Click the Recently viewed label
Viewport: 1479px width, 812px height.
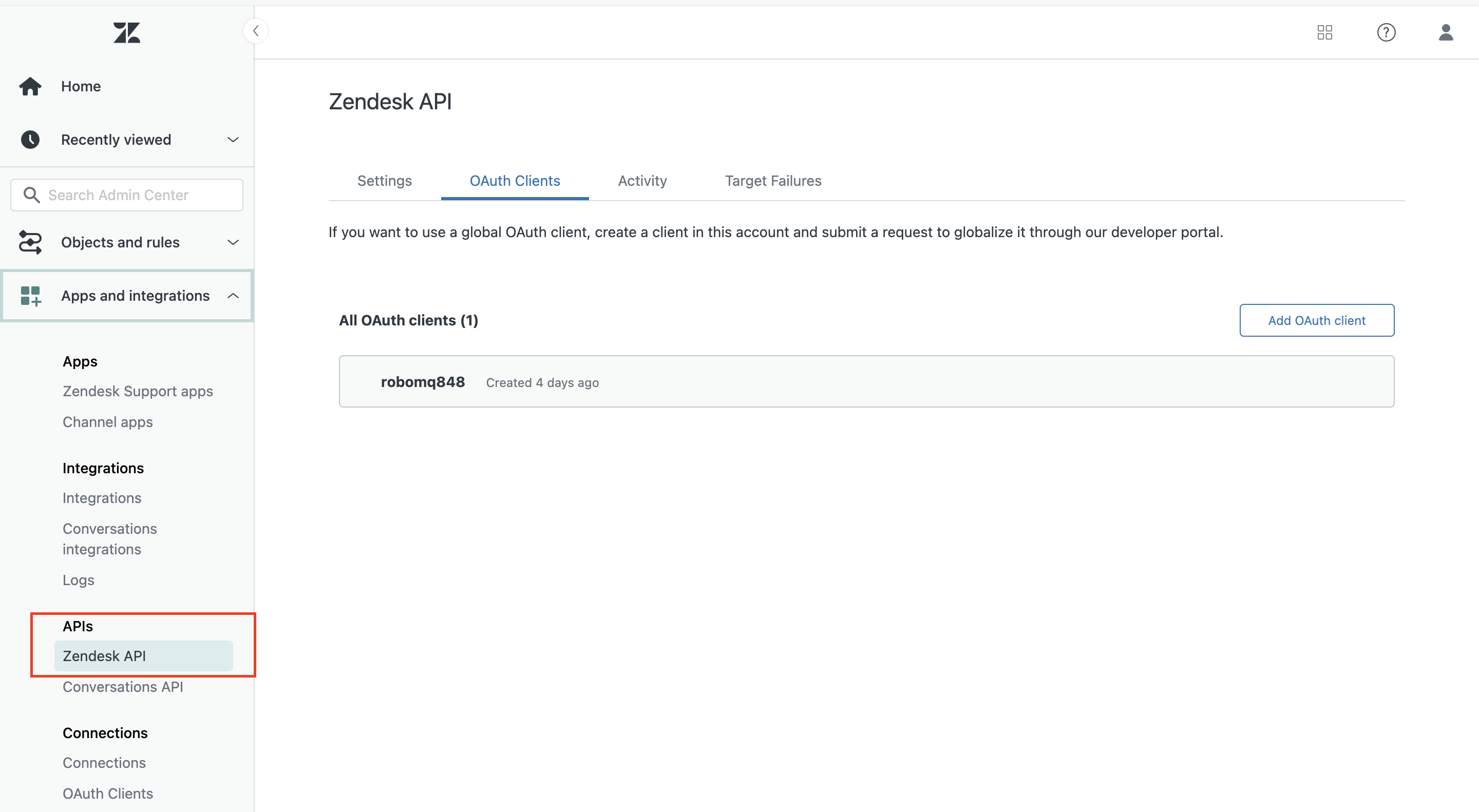coord(116,140)
